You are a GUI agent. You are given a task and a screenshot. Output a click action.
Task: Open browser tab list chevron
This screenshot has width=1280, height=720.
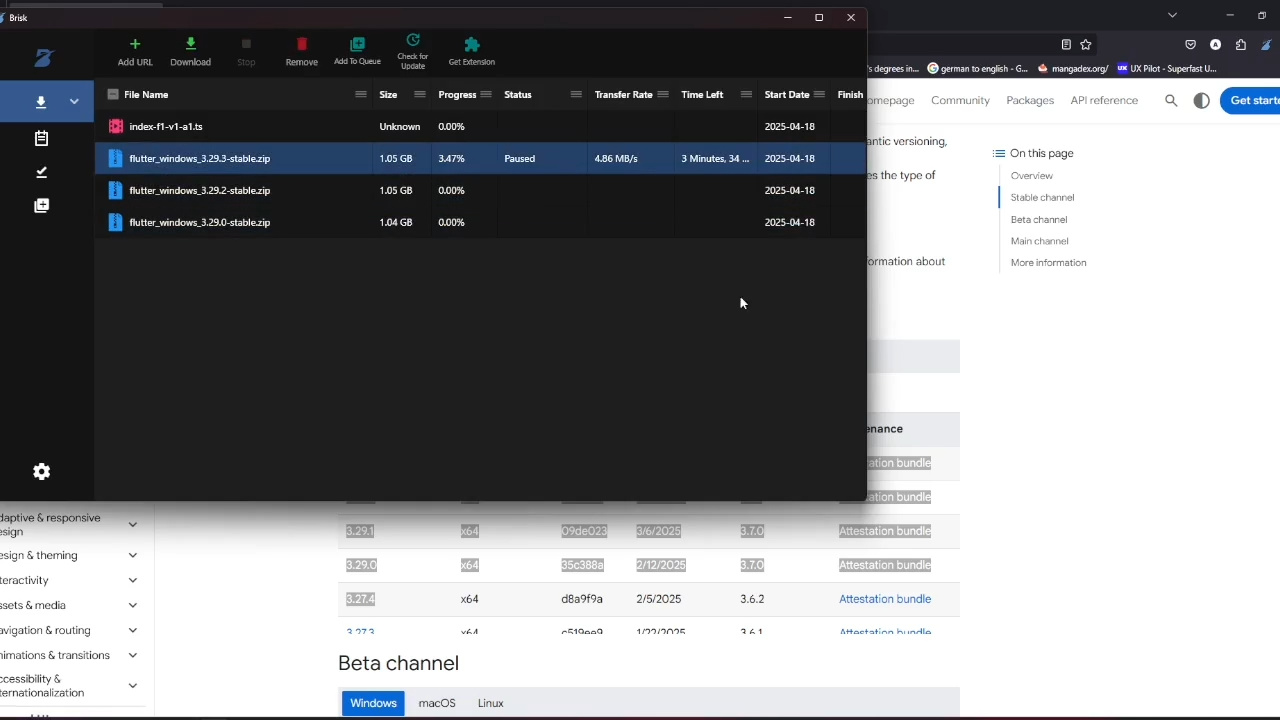[1172, 15]
